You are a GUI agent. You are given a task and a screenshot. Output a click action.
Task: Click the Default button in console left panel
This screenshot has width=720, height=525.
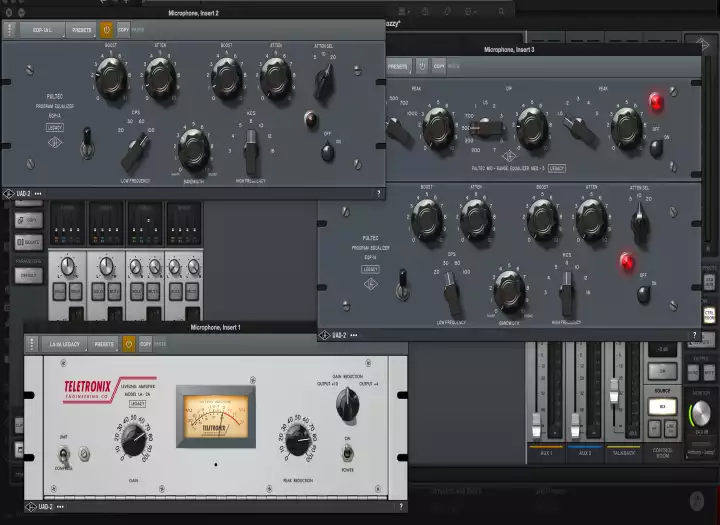click(28, 276)
